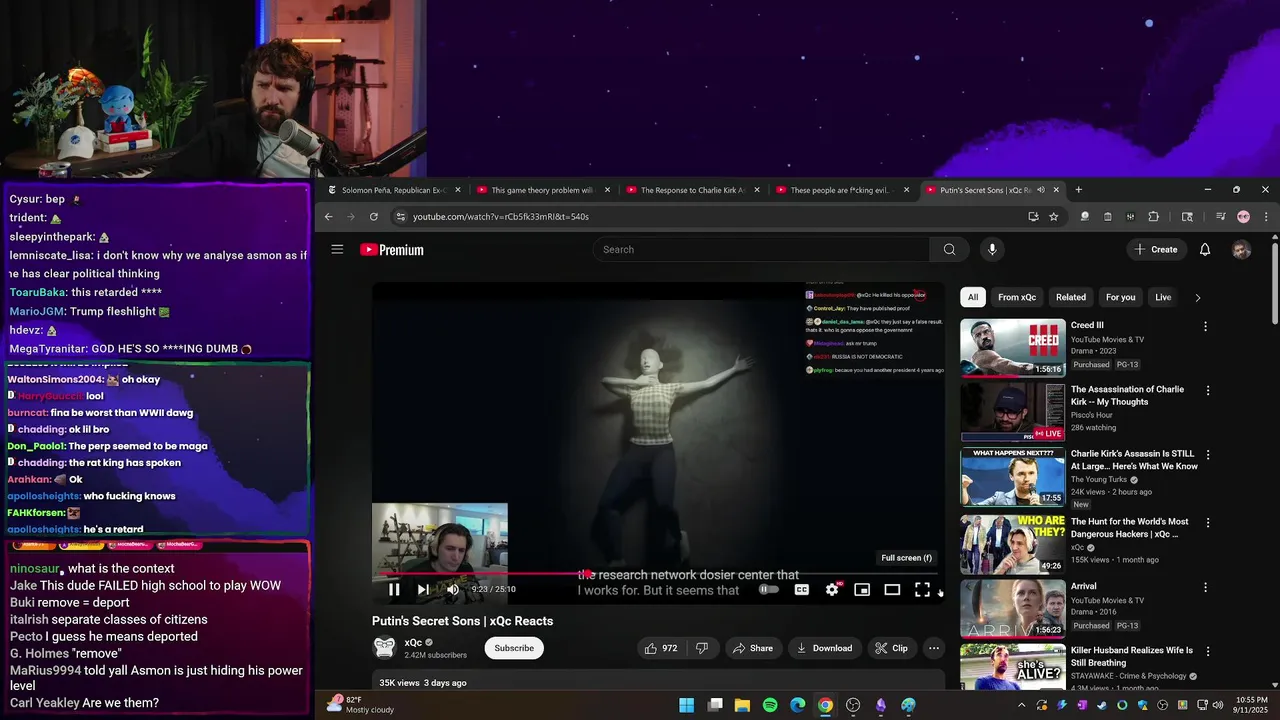The image size is (1280, 720).
Task: Open video settings gear menu
Action: [832, 590]
